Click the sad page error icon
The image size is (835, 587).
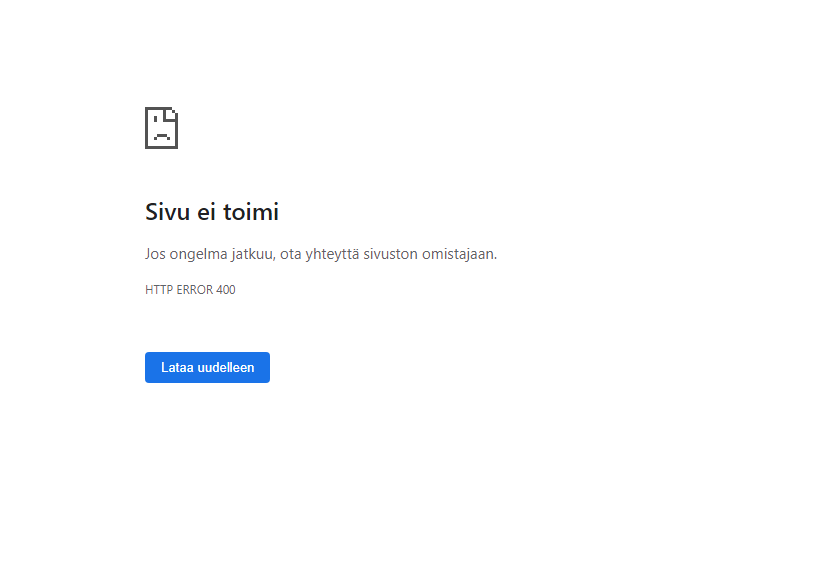click(161, 128)
